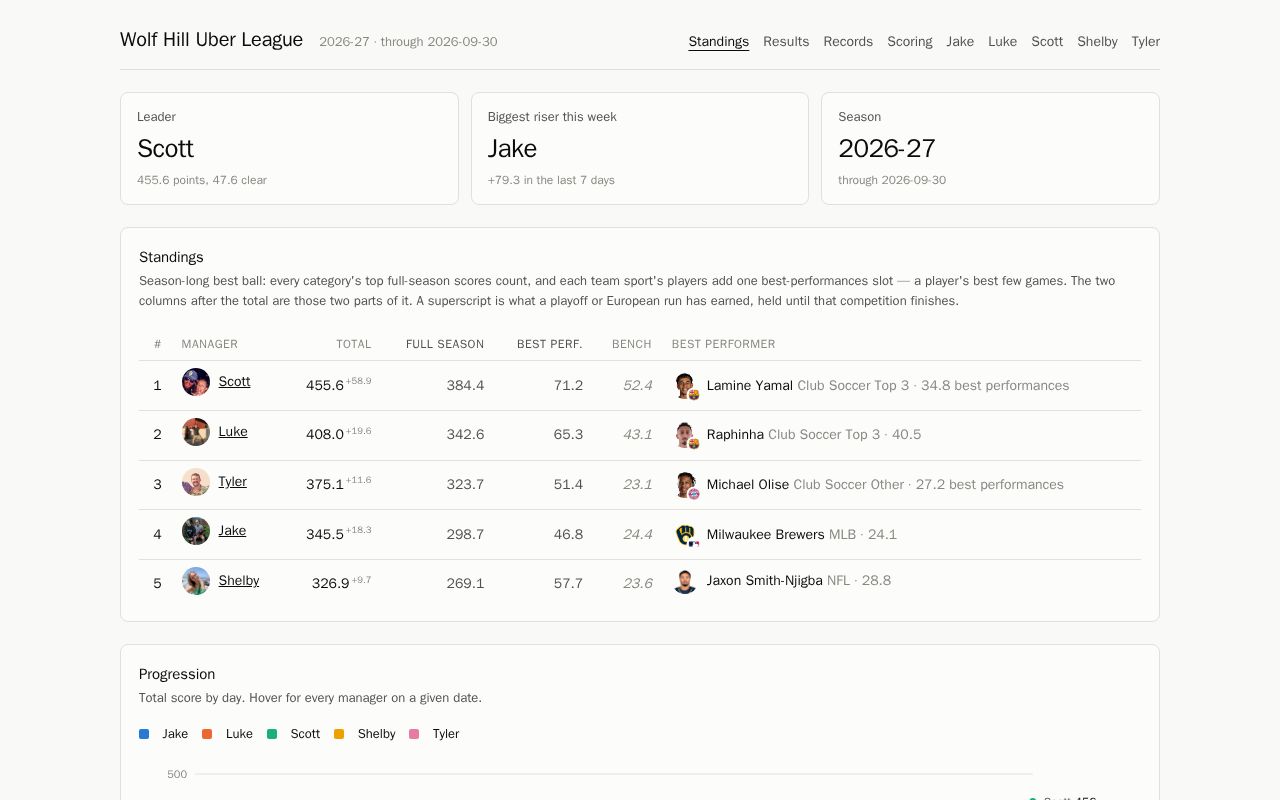1280x800 pixels.
Task: Open Luke's page from top navigation
Action: click(x=1002, y=42)
